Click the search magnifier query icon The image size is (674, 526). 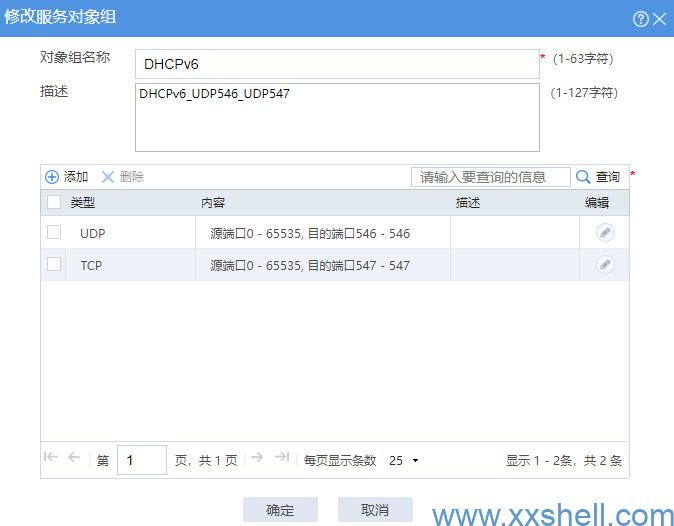pos(583,177)
